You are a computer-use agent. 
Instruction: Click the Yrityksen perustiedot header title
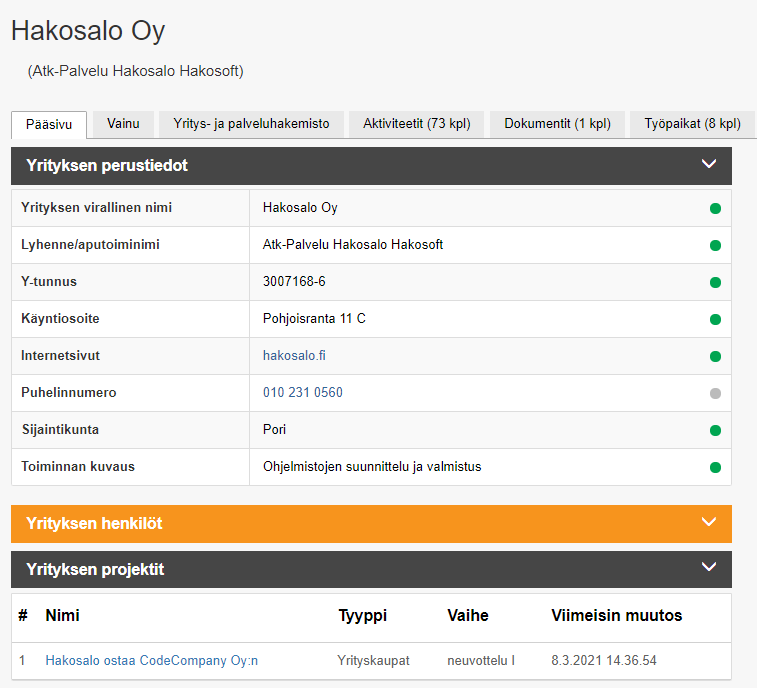tap(107, 166)
